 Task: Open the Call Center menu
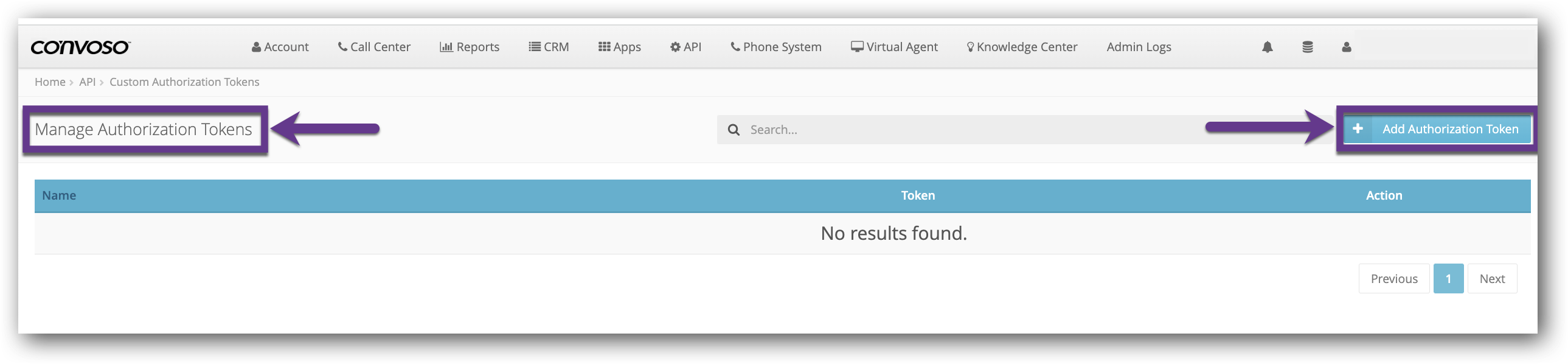(374, 47)
